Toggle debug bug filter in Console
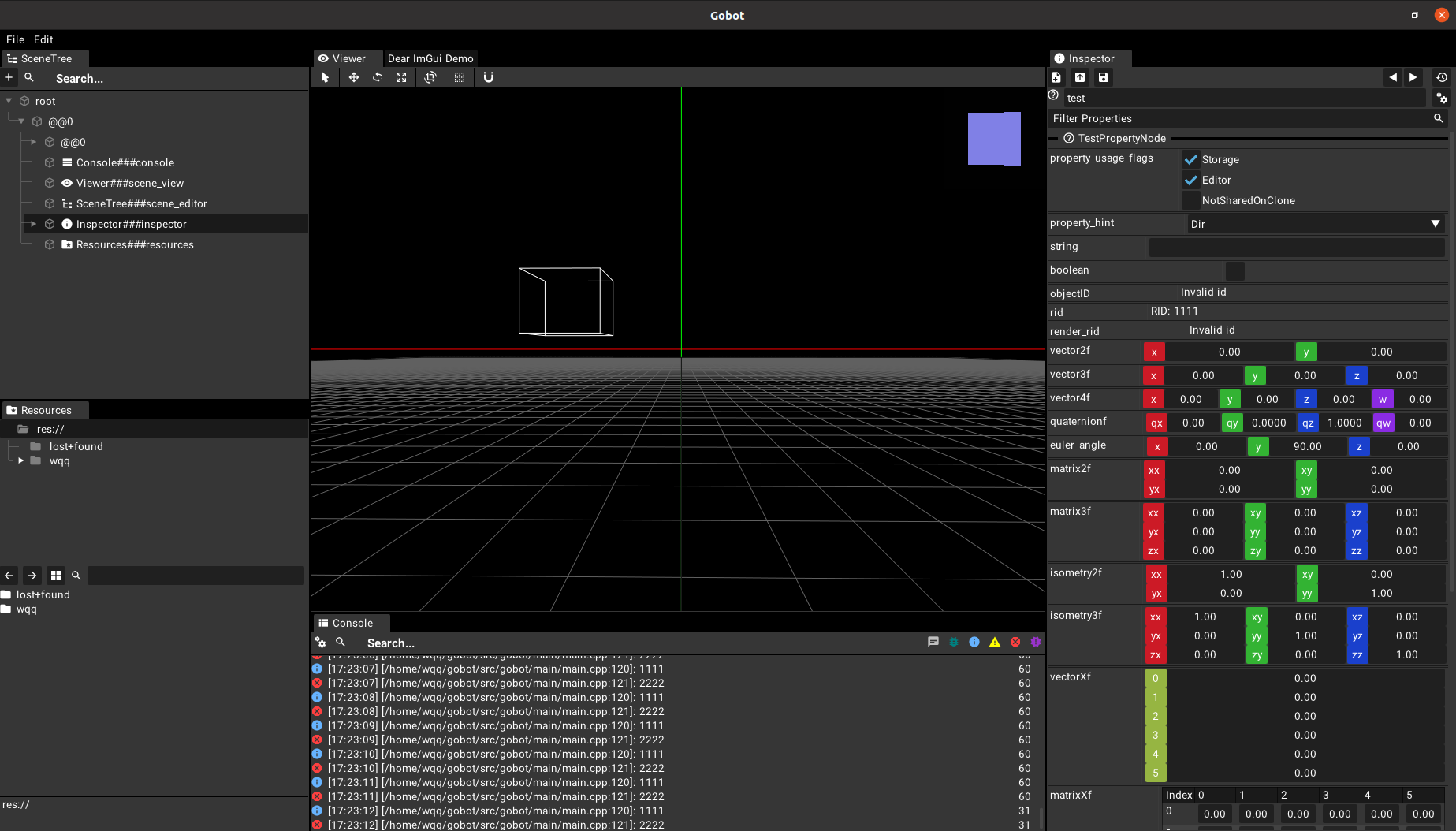The image size is (1456, 831). pos(954,642)
